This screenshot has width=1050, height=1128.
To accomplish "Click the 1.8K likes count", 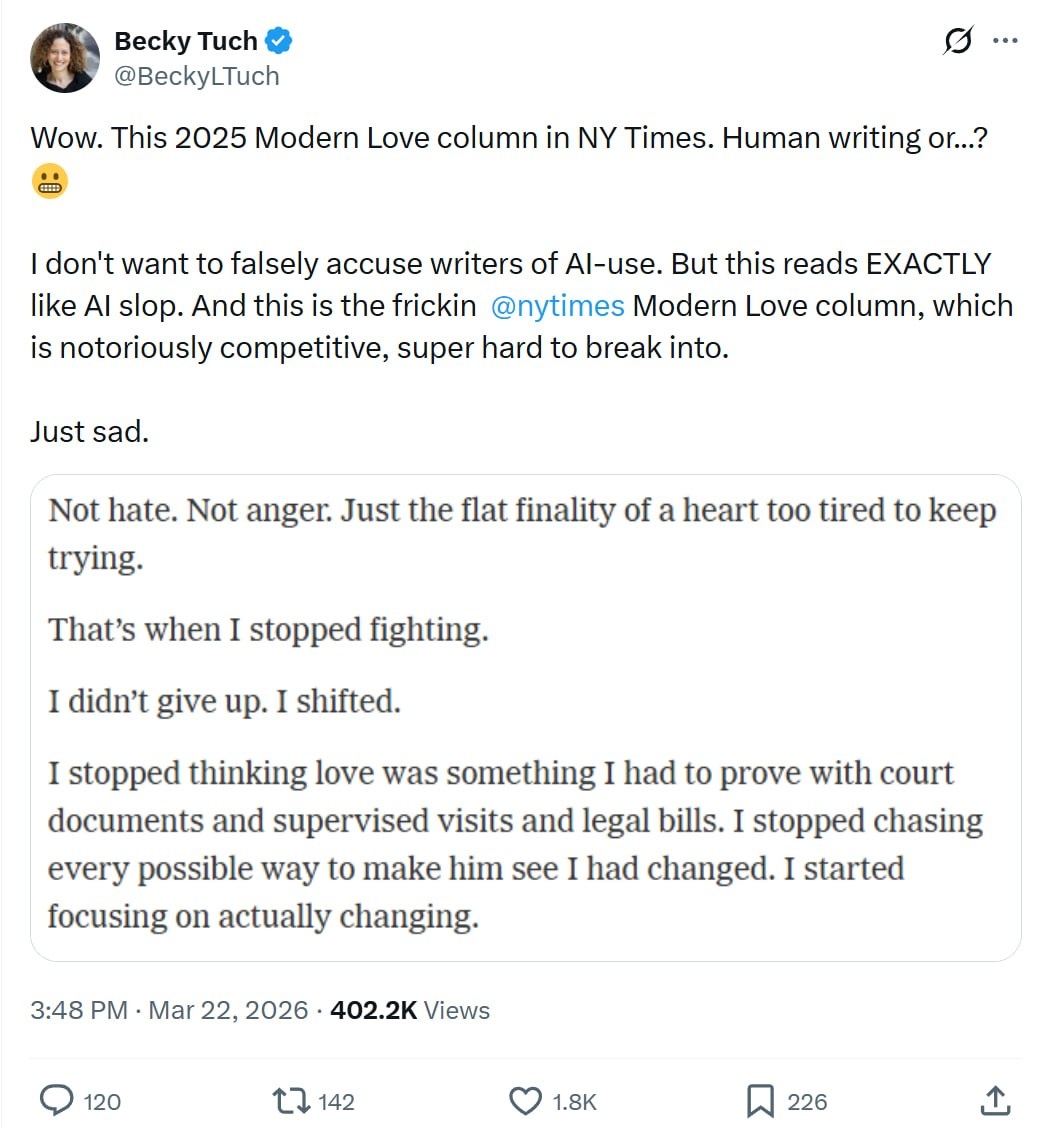I will coord(574,1102).
